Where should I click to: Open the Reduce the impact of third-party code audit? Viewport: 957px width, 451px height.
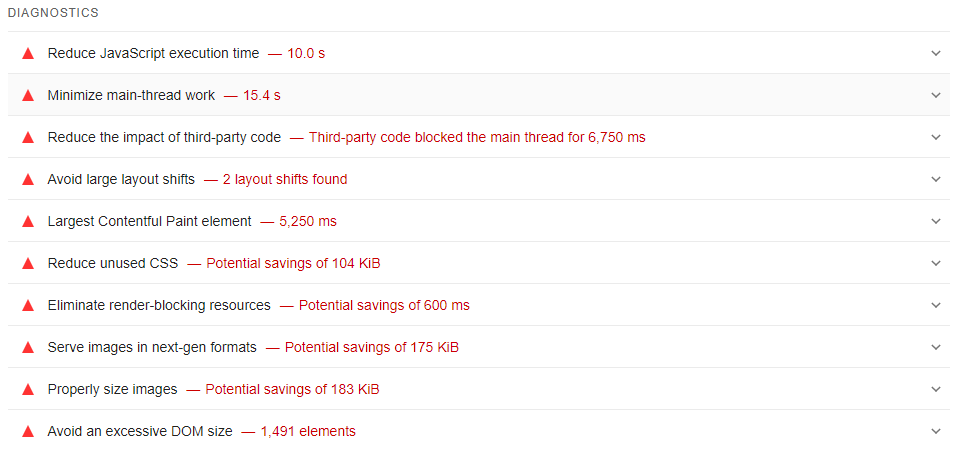(164, 137)
